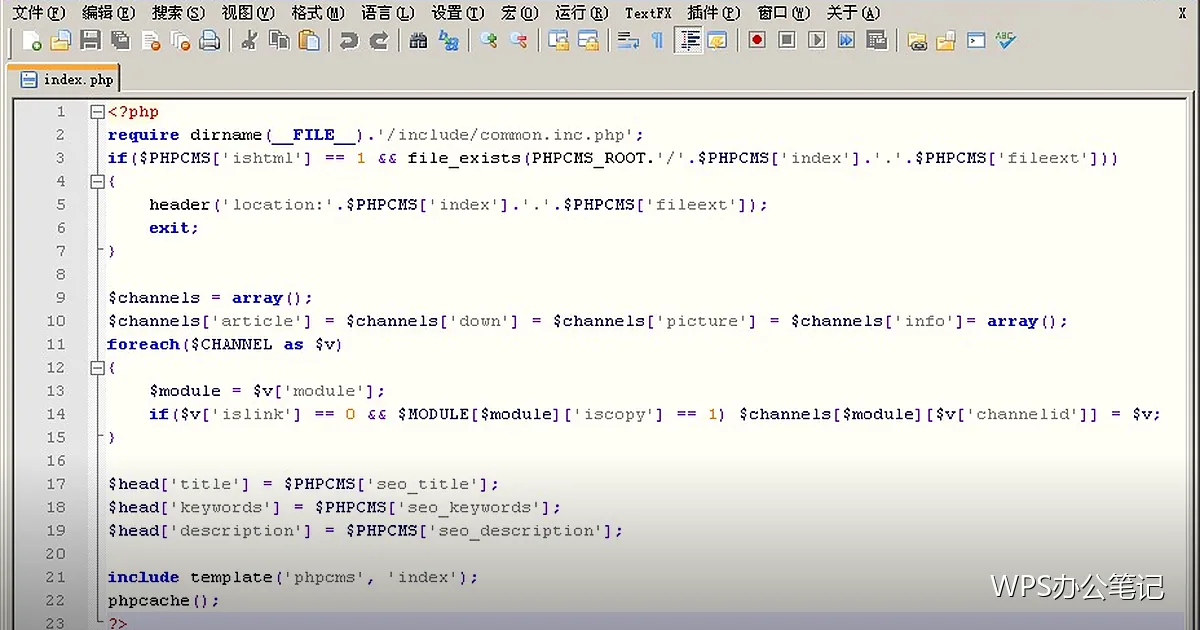Click the phpcache(); code line

[x=163, y=601]
